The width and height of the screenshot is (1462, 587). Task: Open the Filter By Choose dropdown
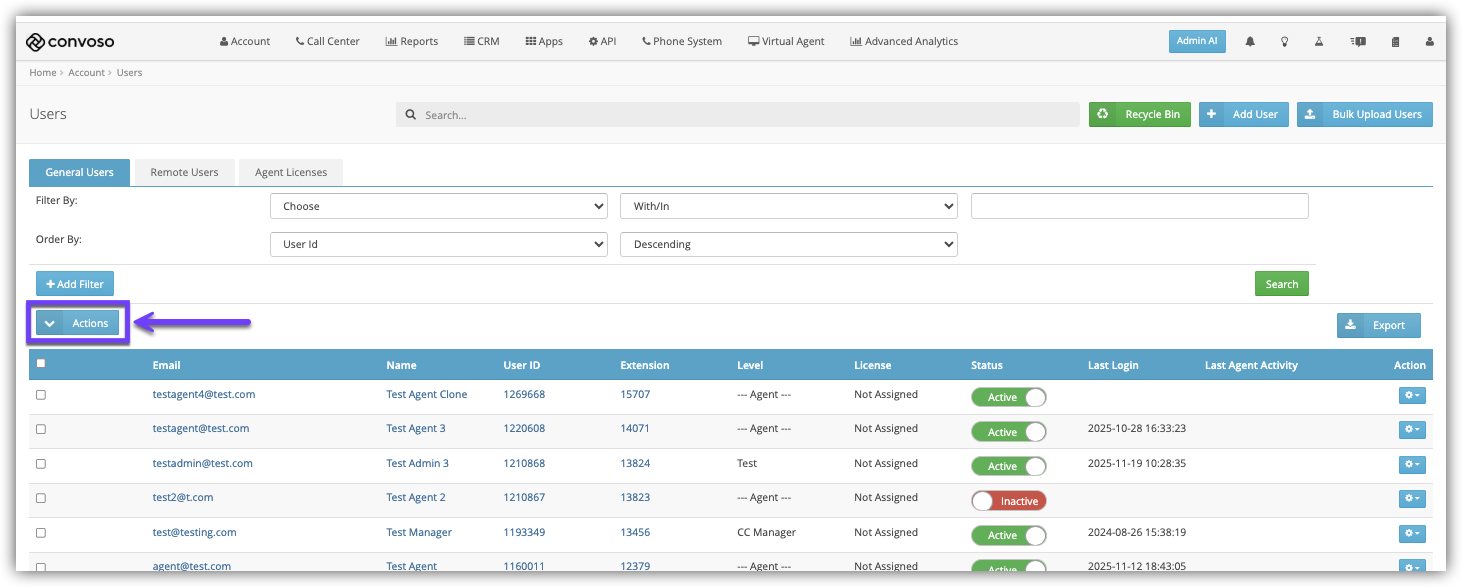[439, 206]
